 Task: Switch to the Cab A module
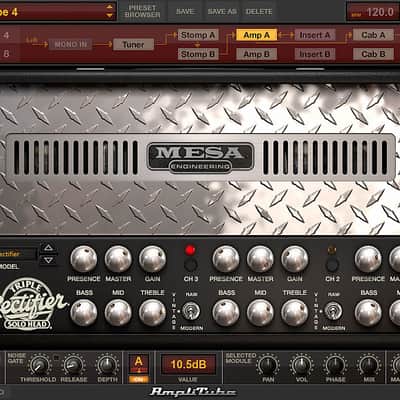coord(373,35)
